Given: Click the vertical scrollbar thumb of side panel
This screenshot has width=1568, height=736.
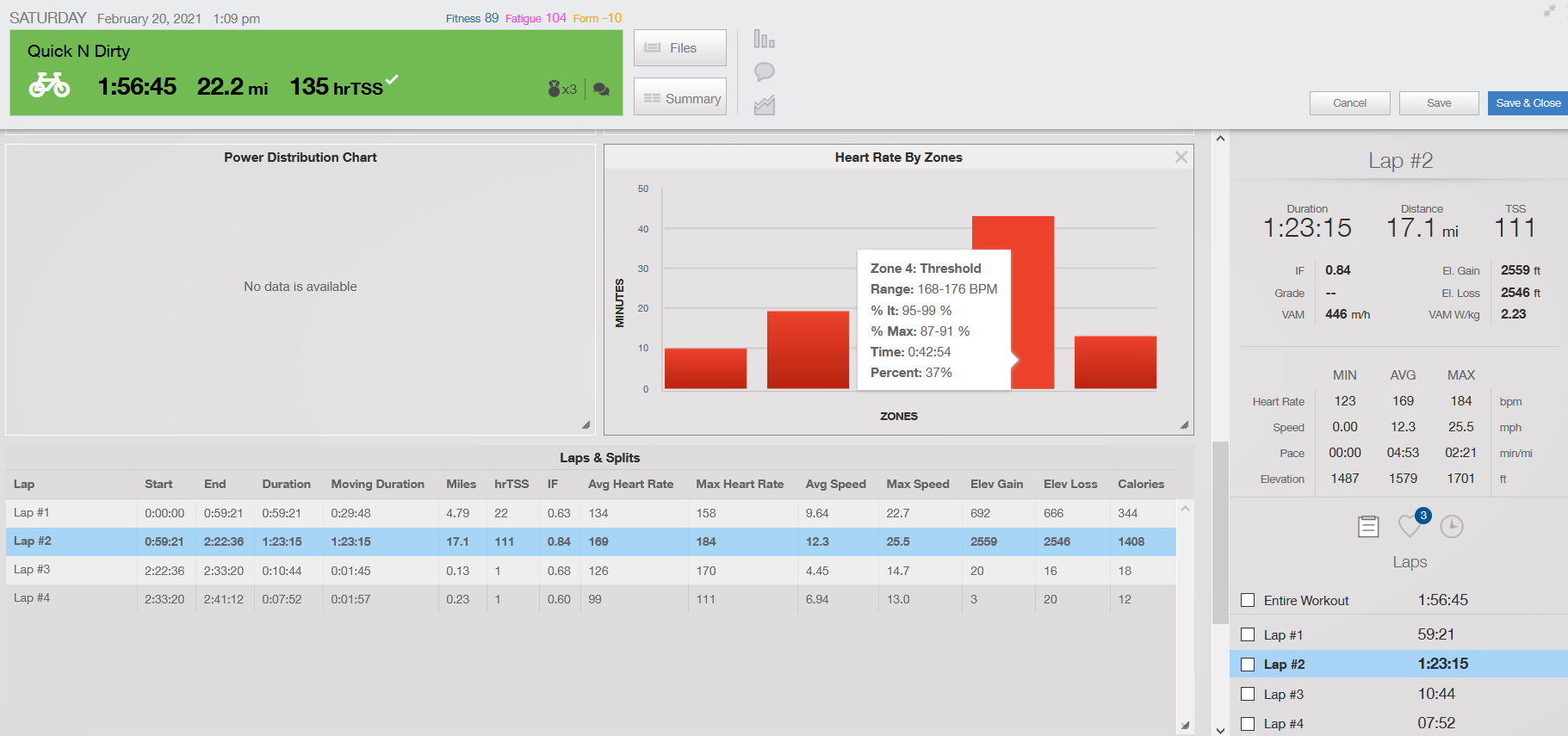Looking at the screenshot, I should (x=1220, y=532).
